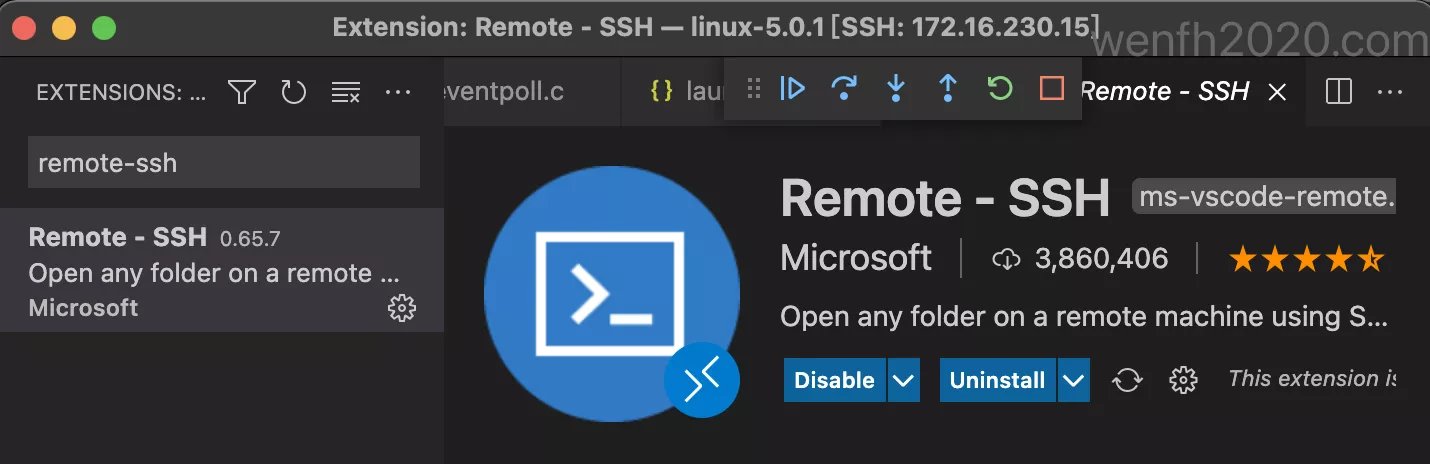Step Out in the debug toolbar
The height and width of the screenshot is (464, 1430).
948,89
